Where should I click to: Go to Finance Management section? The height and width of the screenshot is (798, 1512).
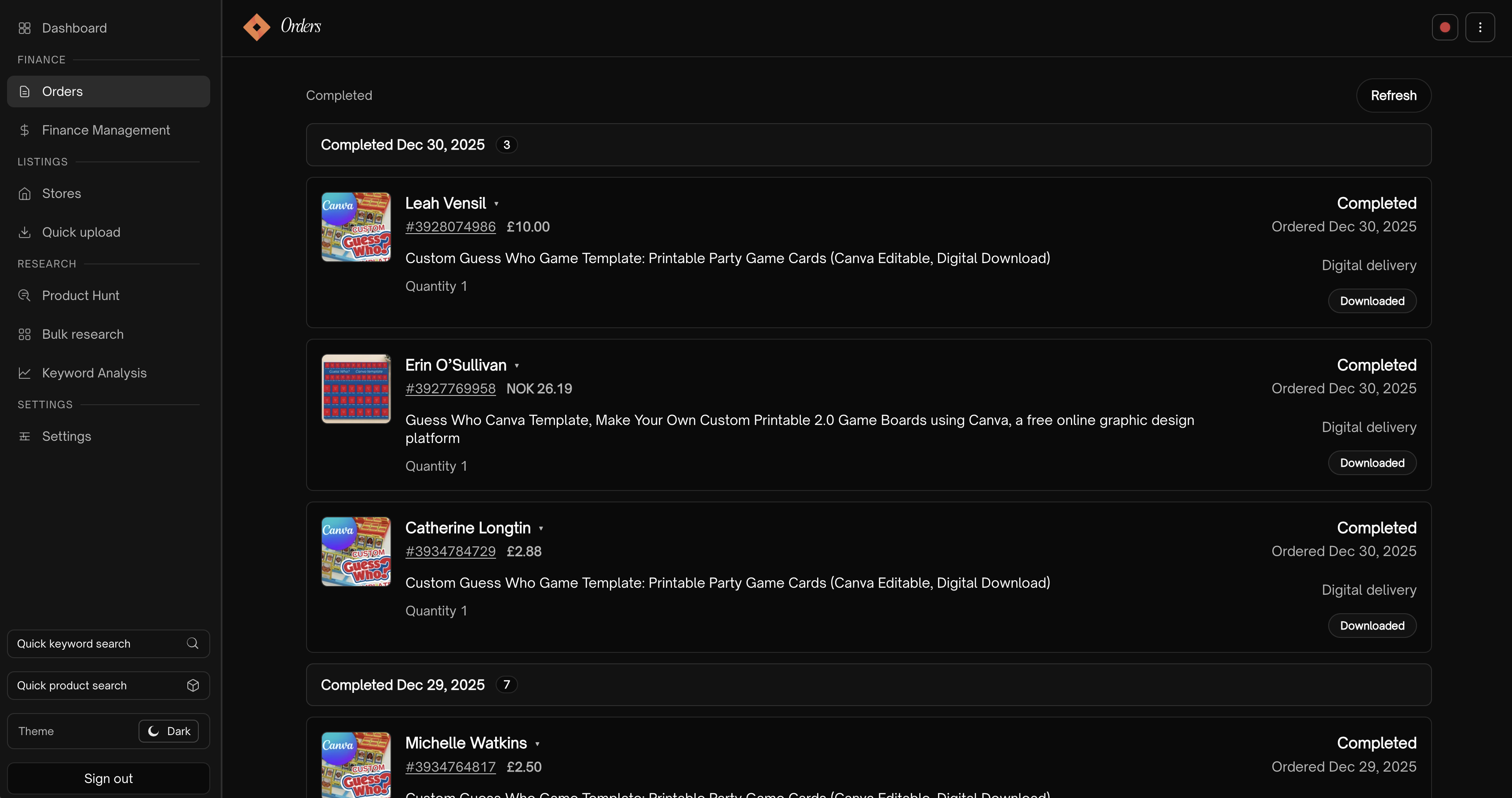pyautogui.click(x=106, y=130)
